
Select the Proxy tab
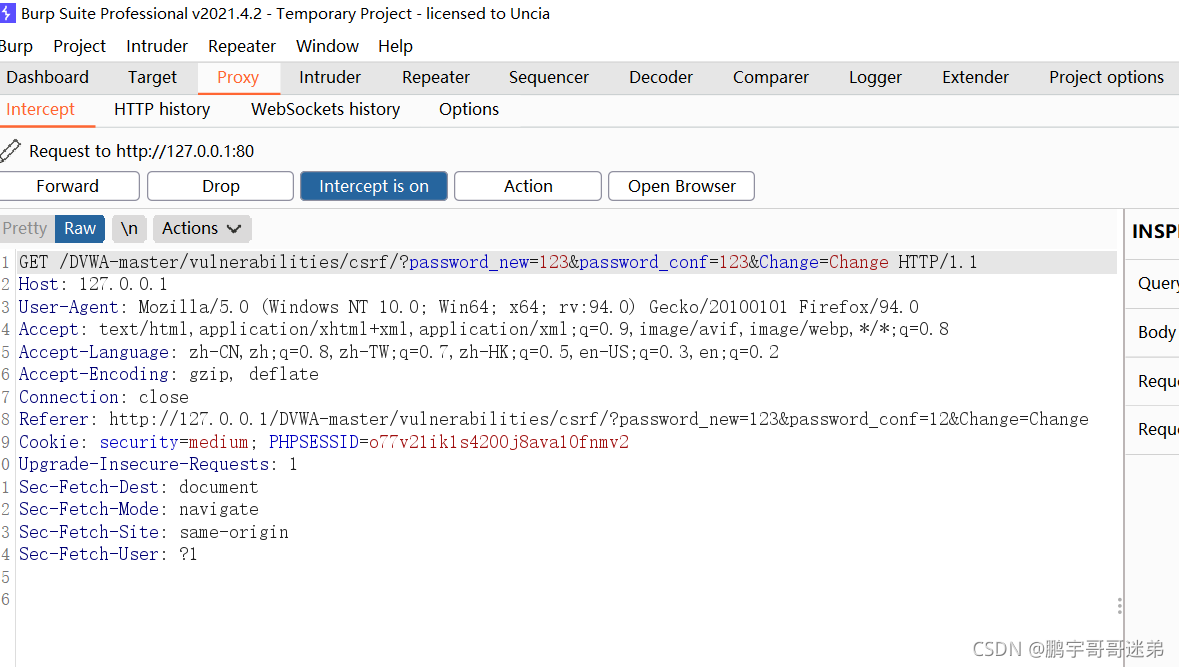pos(238,77)
